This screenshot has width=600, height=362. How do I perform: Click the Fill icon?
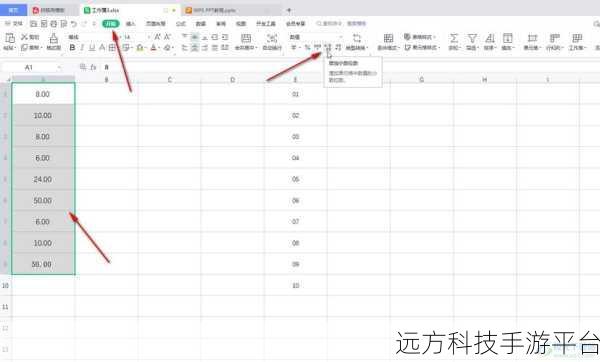(x=508, y=38)
